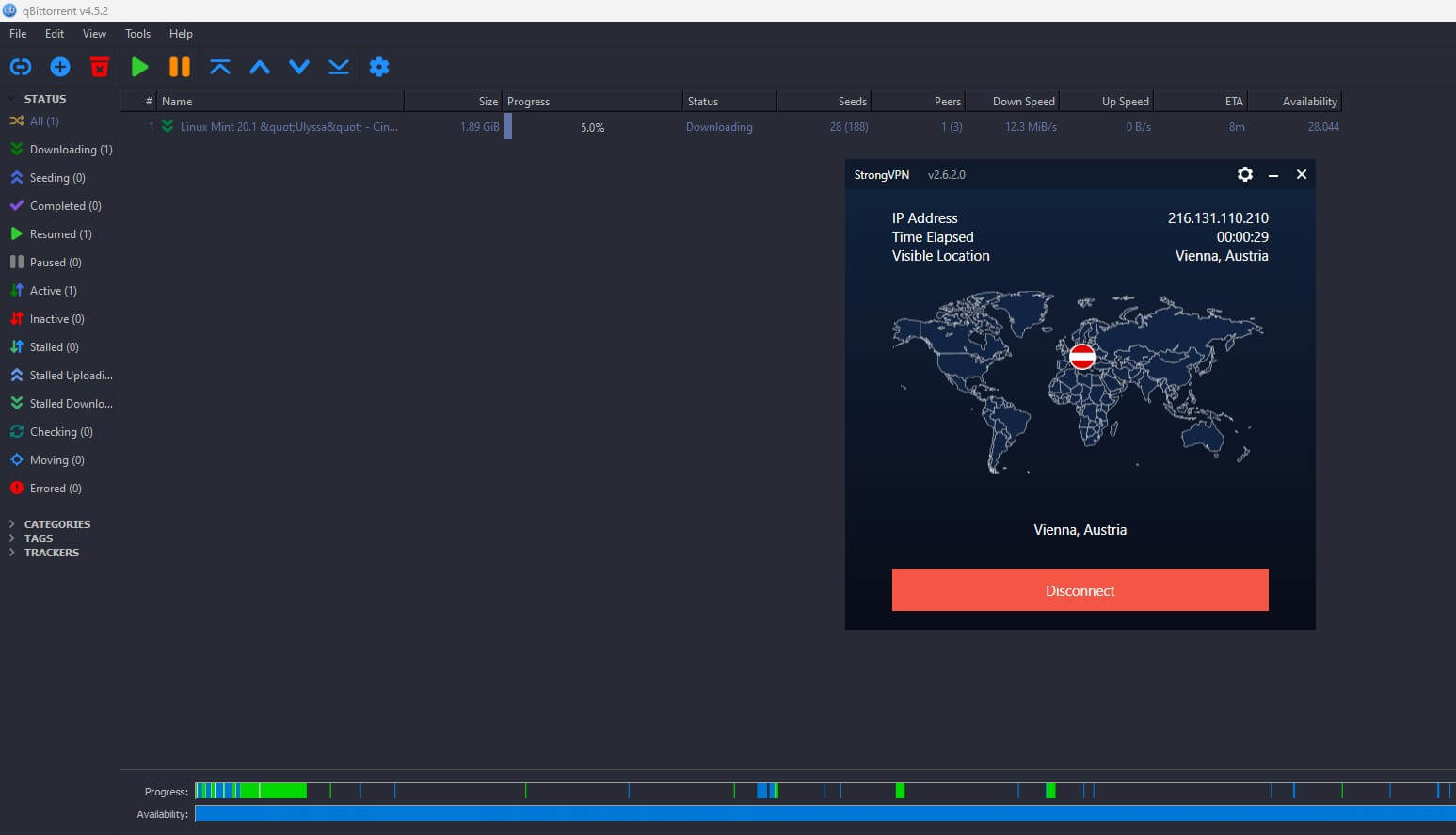Screen dimensions: 1456x835
Task: Sort by Status column header
Action: coord(729,102)
